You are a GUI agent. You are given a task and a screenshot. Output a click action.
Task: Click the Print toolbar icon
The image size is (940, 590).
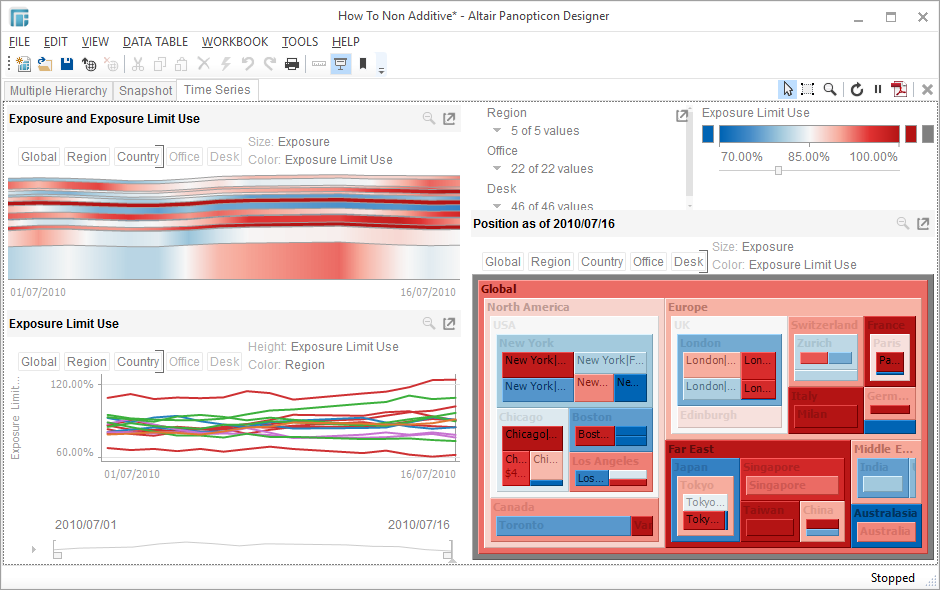tap(292, 64)
